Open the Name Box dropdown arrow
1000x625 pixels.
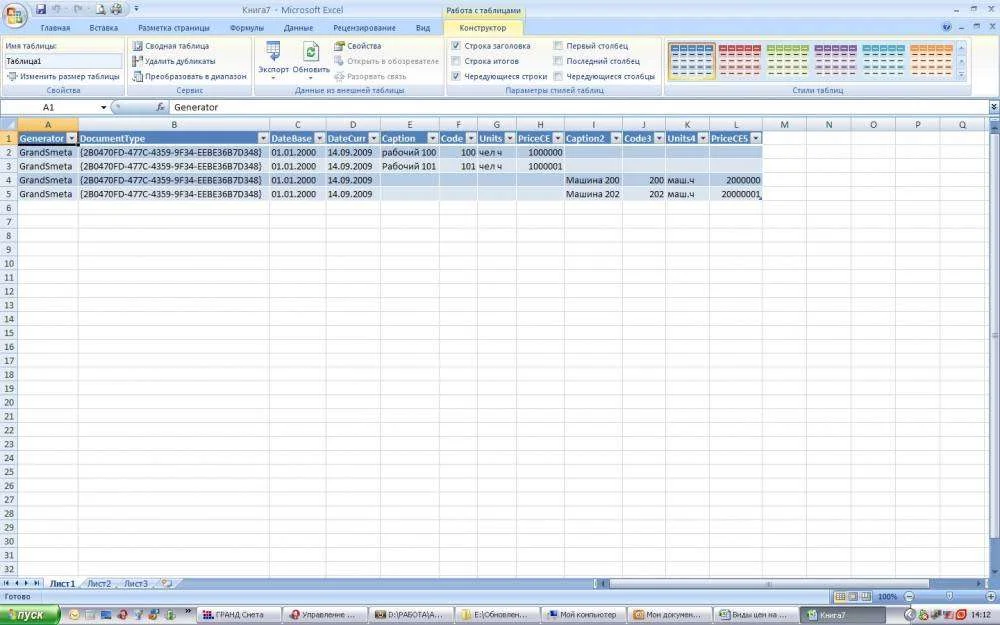103,107
